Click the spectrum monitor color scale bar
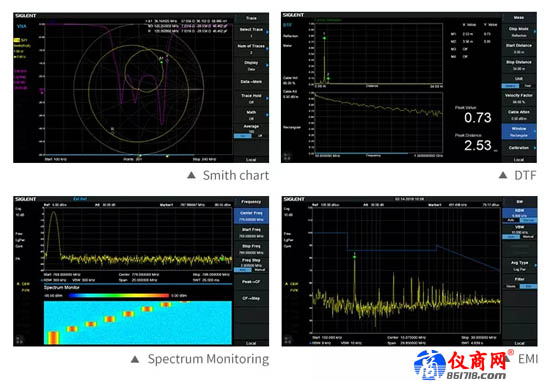This screenshot has height=381, width=550. [x=119, y=295]
